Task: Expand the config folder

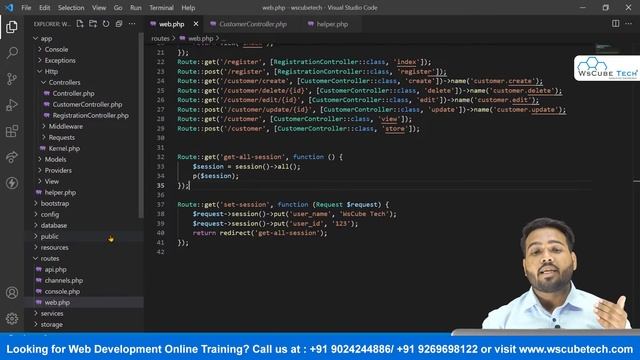Action: tap(50, 215)
